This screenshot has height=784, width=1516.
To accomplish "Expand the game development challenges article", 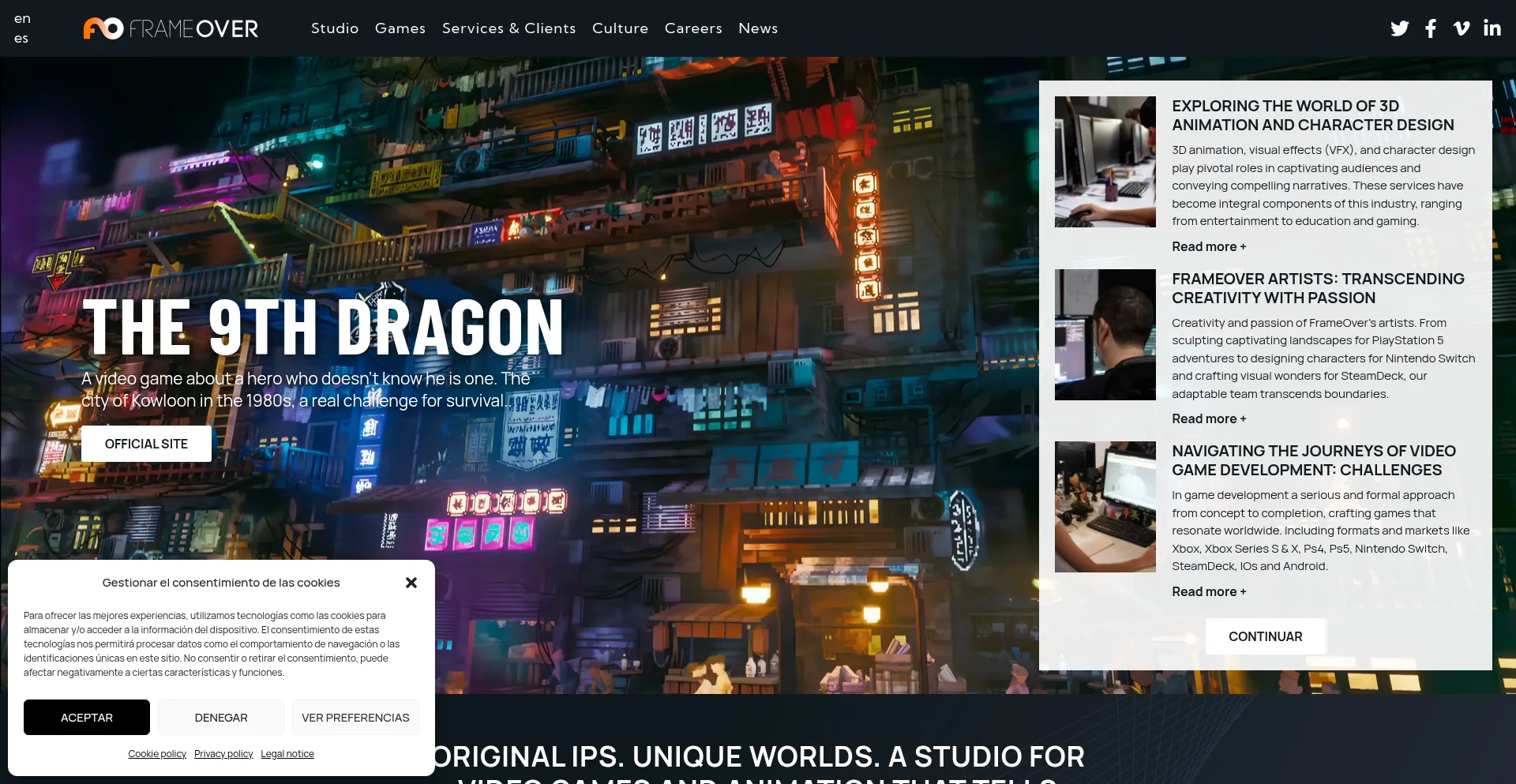I will coord(1208,591).
